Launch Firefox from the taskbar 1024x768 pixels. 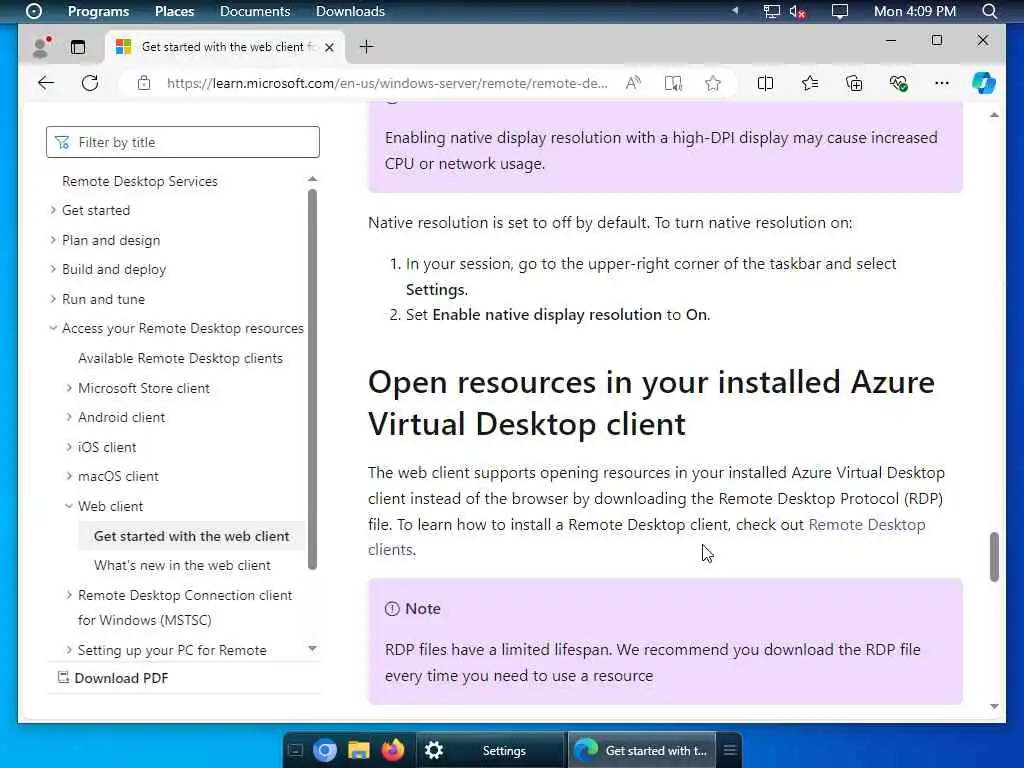(393, 750)
